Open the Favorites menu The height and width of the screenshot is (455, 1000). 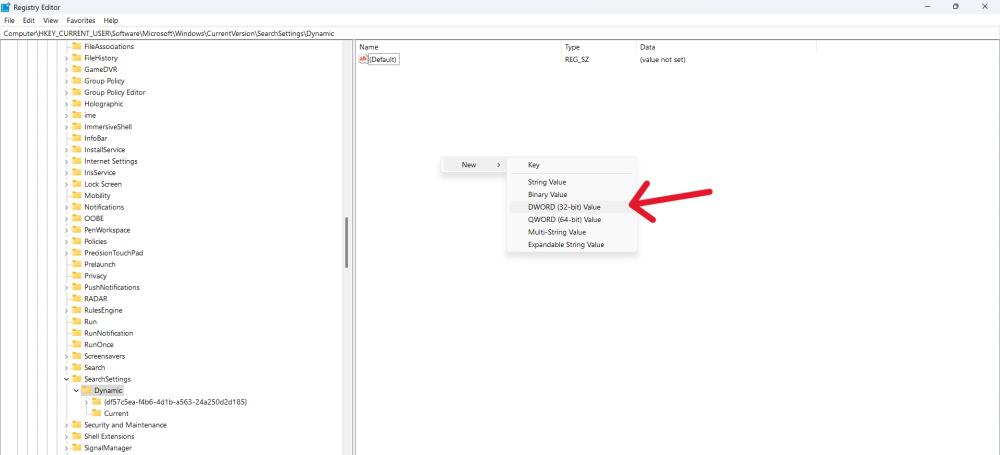pos(81,20)
